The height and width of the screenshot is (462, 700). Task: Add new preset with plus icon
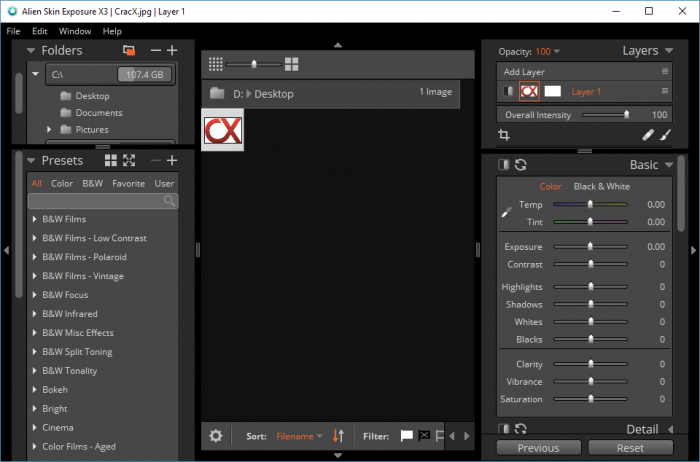(x=172, y=160)
